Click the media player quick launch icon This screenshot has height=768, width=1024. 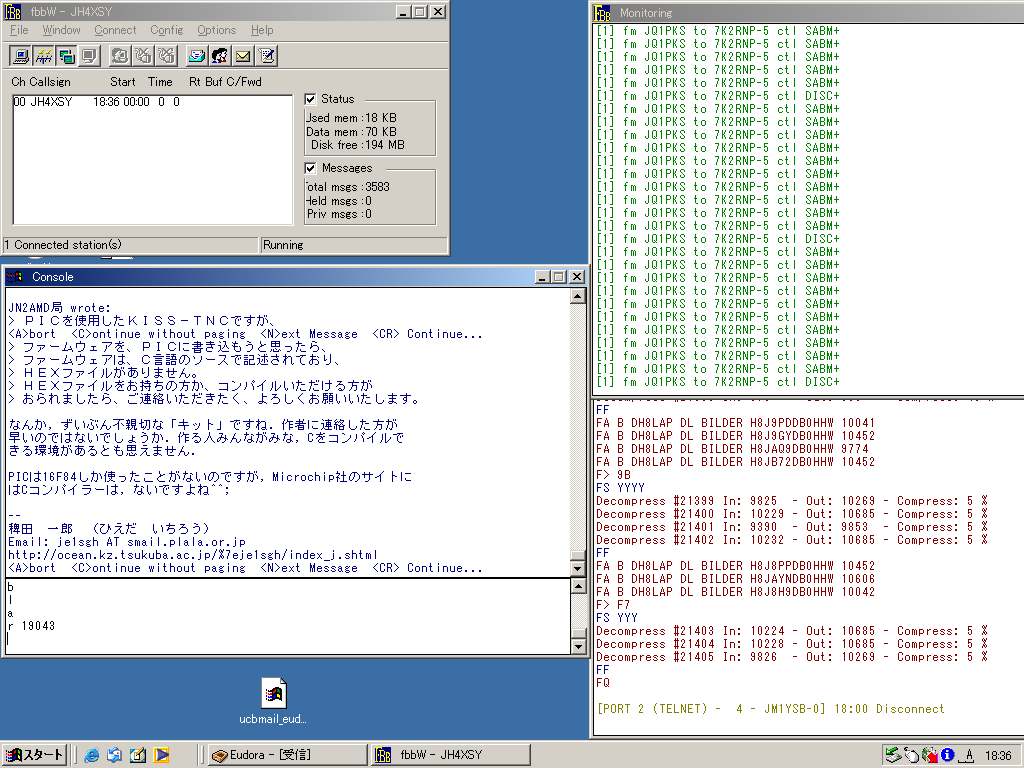click(x=161, y=755)
